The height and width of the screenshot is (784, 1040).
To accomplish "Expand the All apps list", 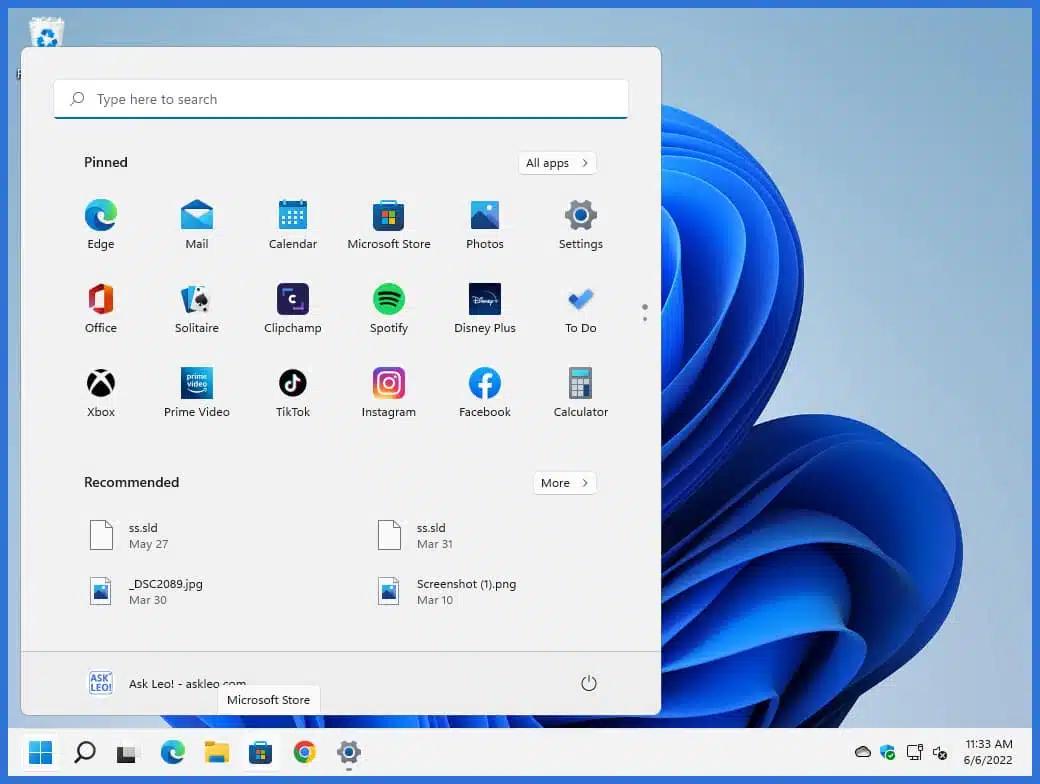I will pyautogui.click(x=557, y=163).
